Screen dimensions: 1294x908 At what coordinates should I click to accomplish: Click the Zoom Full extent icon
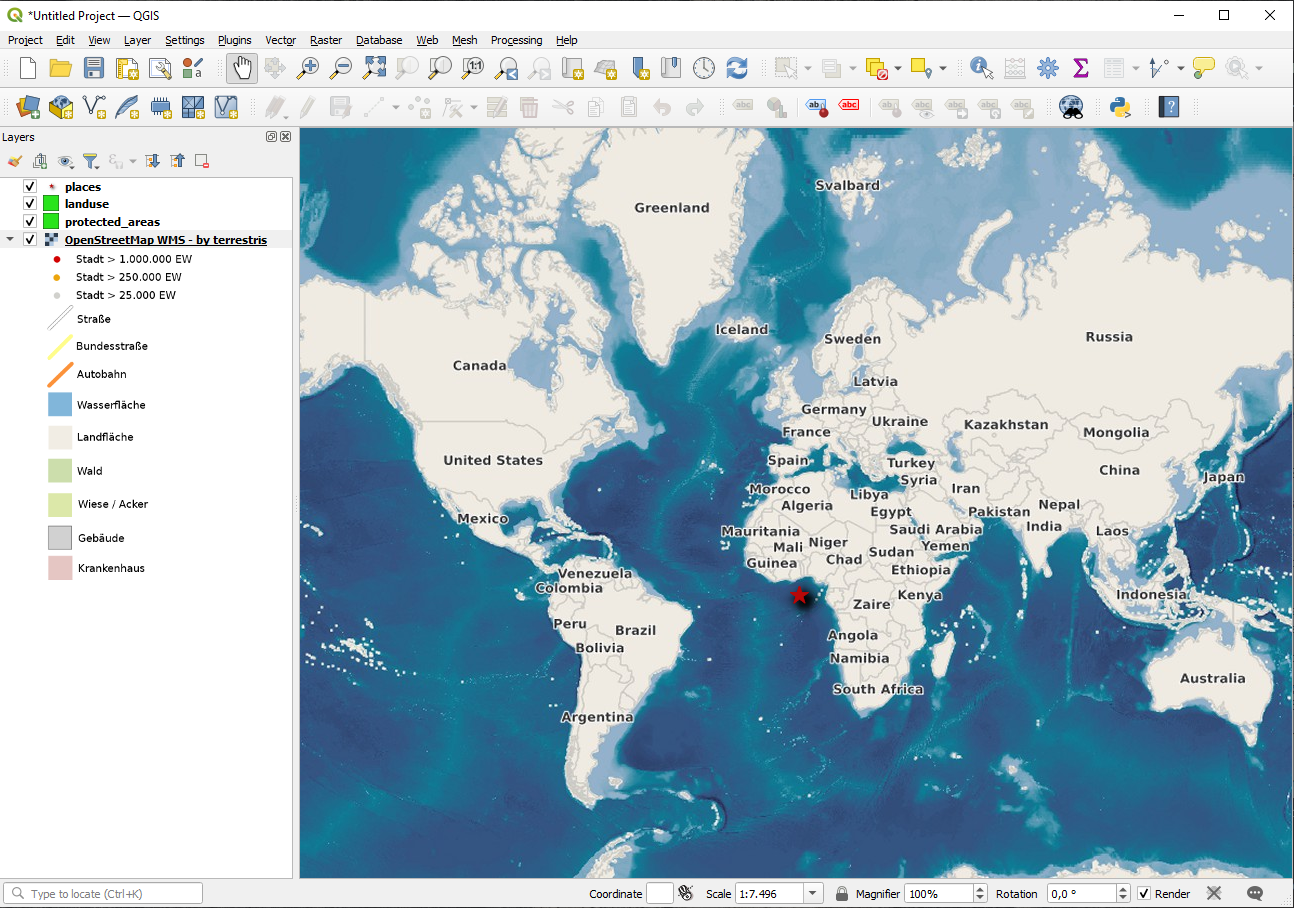374,68
